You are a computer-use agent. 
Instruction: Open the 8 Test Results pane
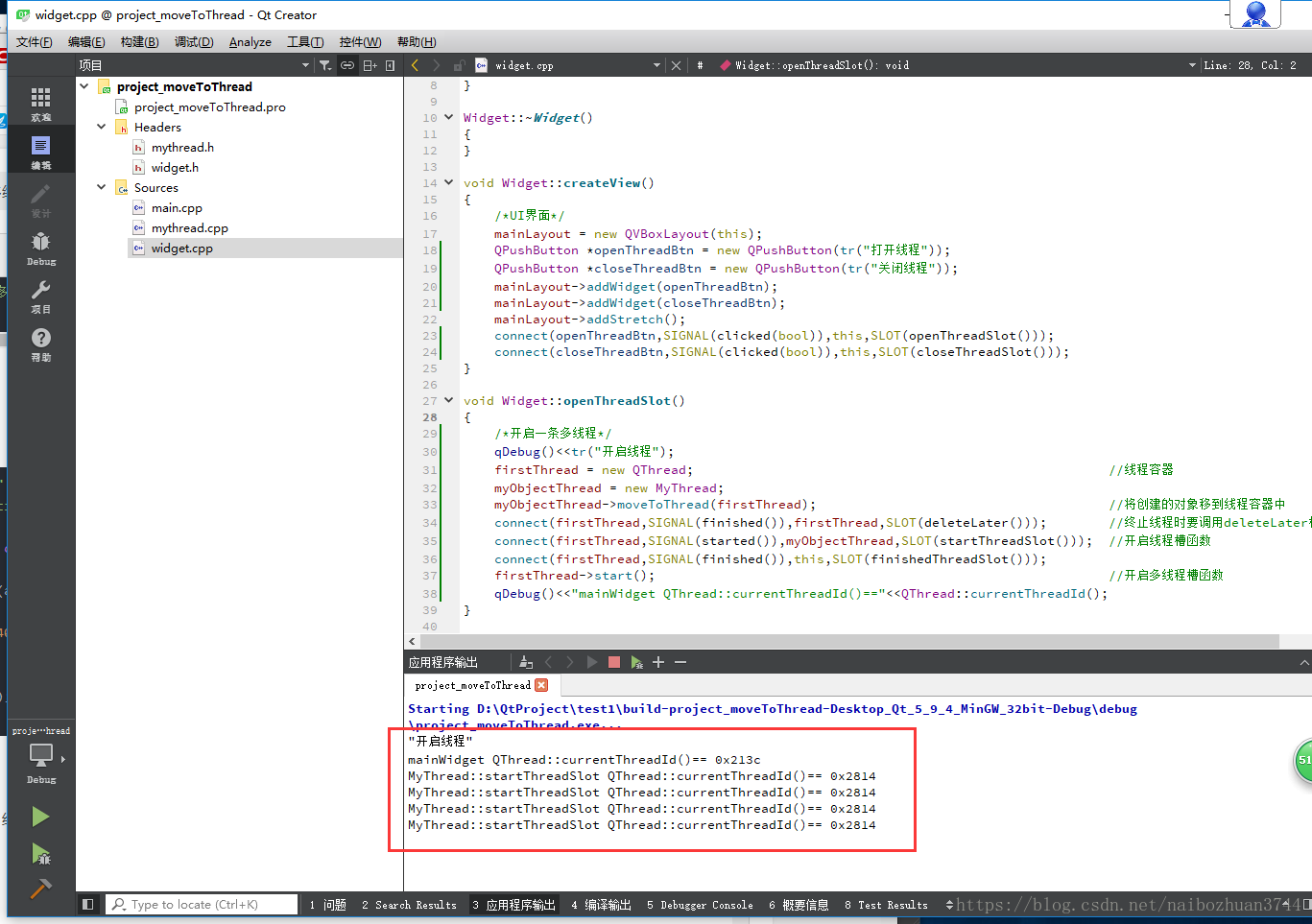(886, 904)
